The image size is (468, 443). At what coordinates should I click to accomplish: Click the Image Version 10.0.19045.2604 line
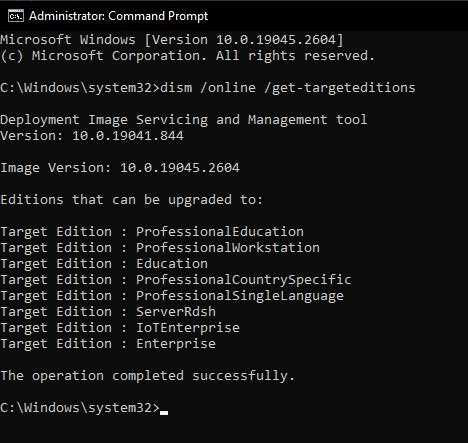120,168
